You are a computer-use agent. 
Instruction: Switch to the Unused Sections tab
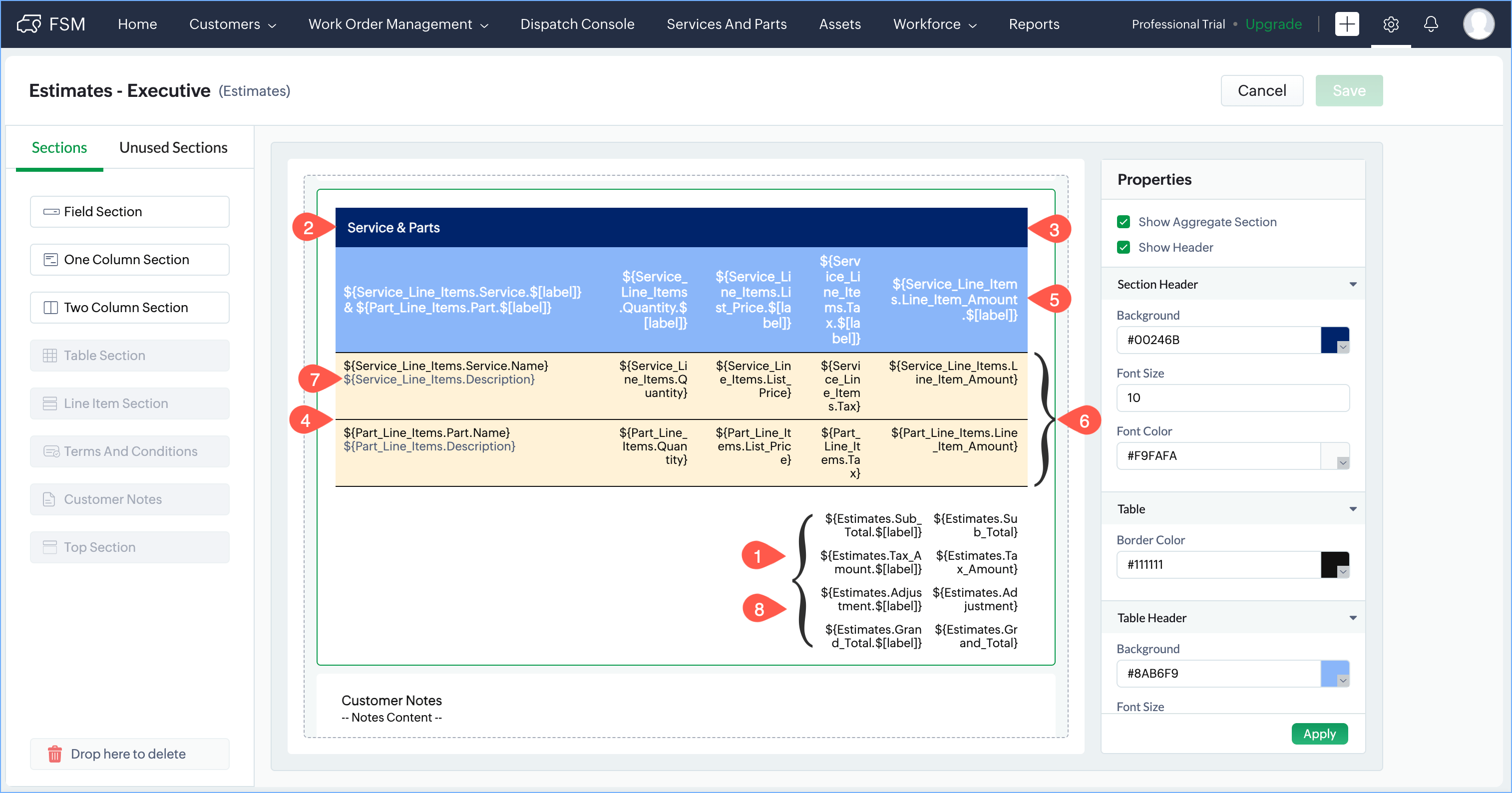coord(173,147)
